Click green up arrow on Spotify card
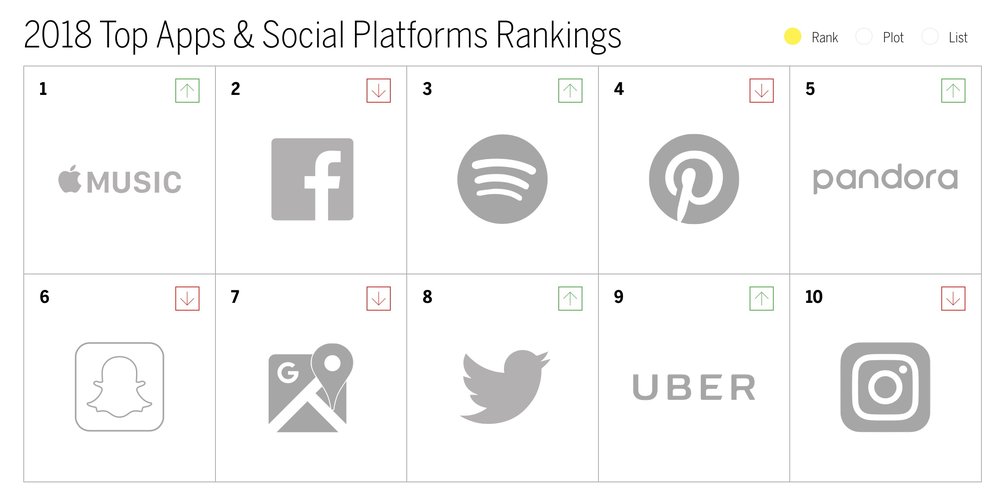The image size is (1000, 491). (570, 91)
